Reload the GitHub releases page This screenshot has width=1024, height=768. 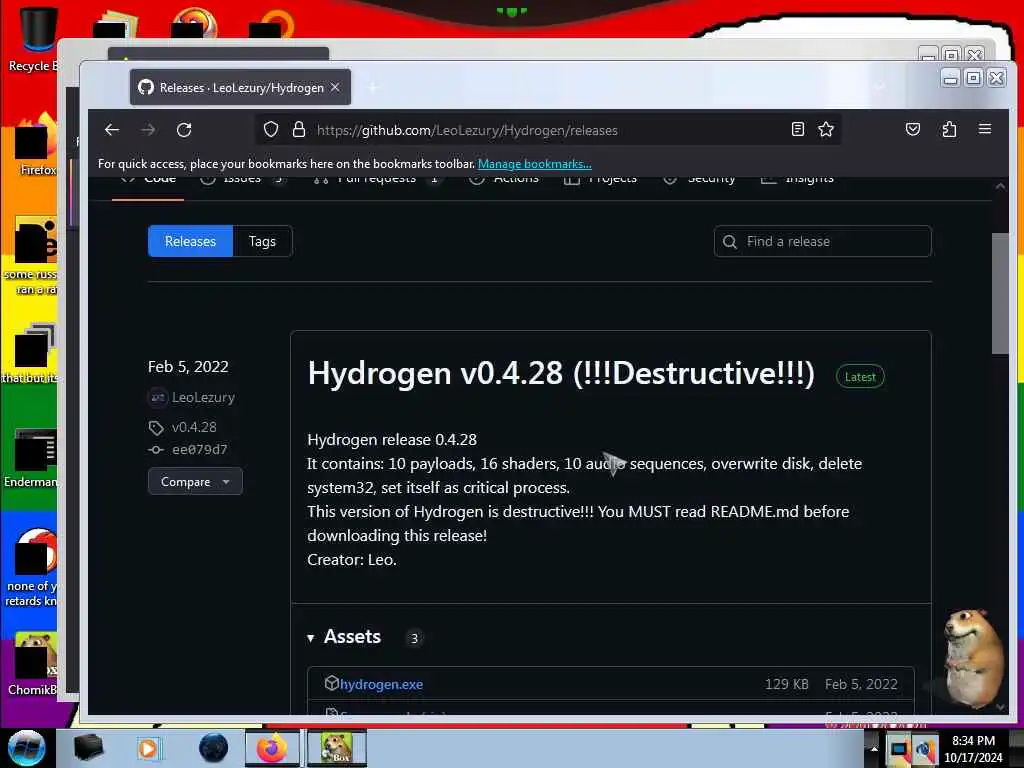click(184, 130)
